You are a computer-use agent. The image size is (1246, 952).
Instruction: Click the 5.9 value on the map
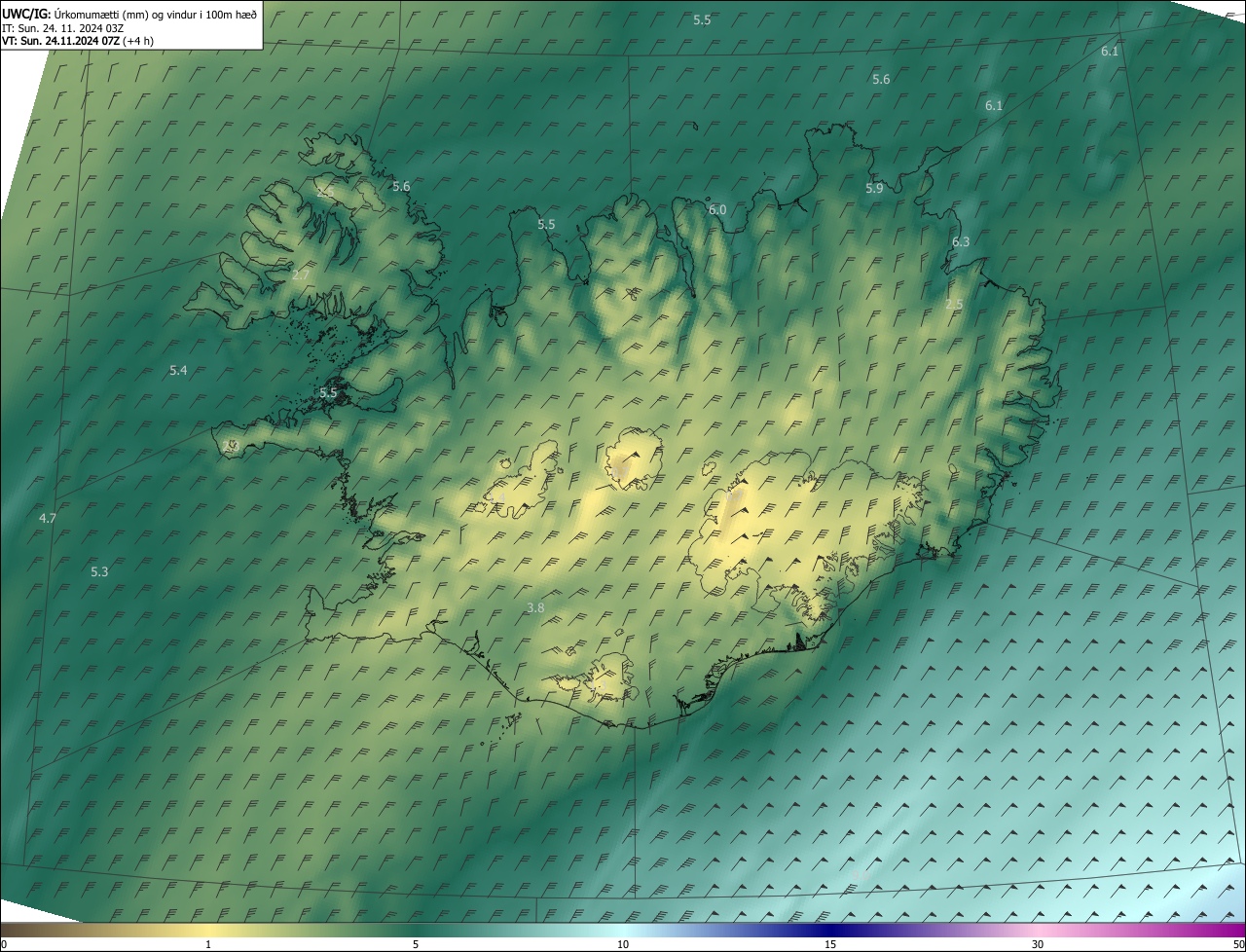tap(874, 188)
